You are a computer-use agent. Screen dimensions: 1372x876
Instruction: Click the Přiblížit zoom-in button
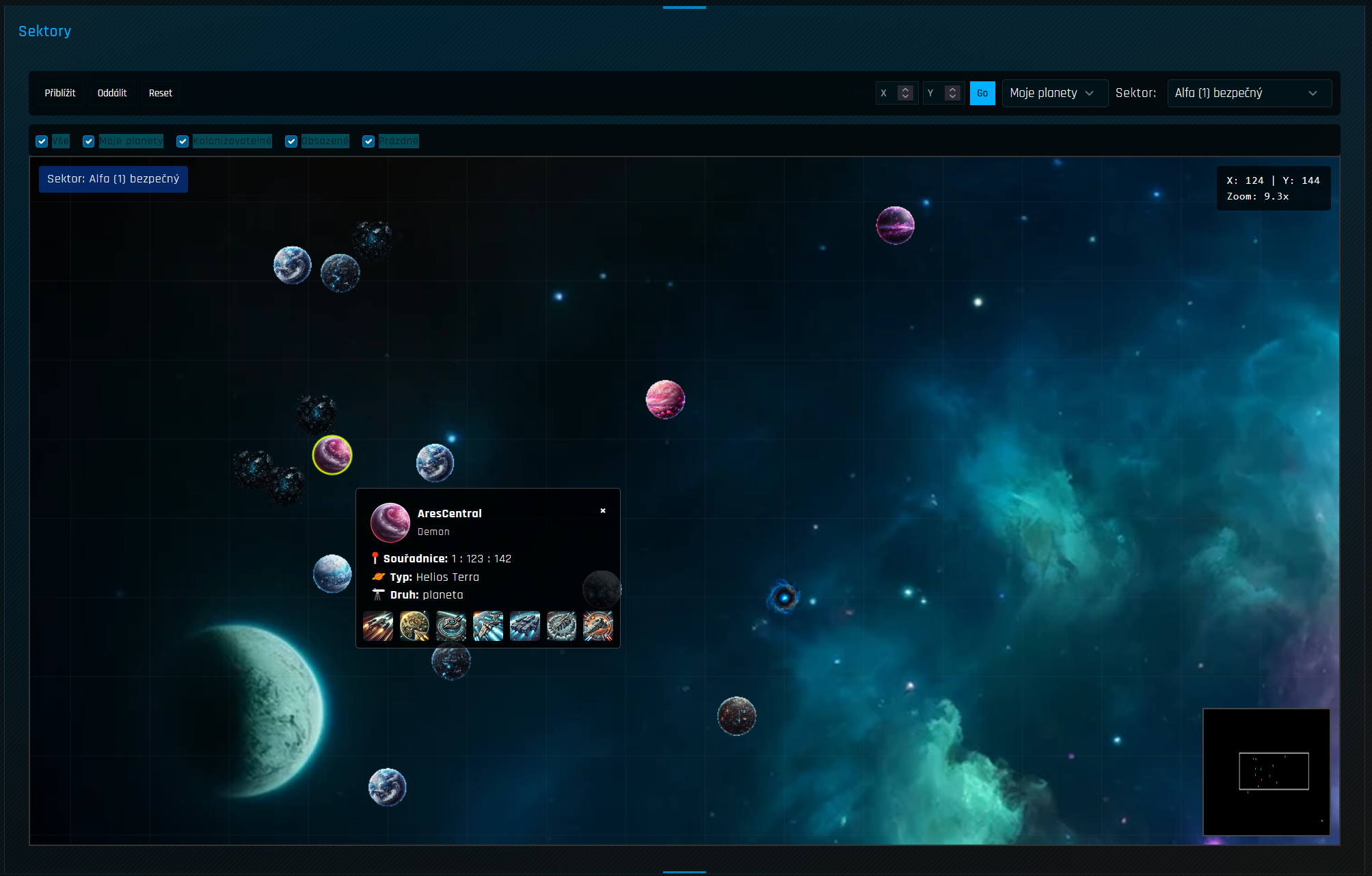click(x=60, y=93)
